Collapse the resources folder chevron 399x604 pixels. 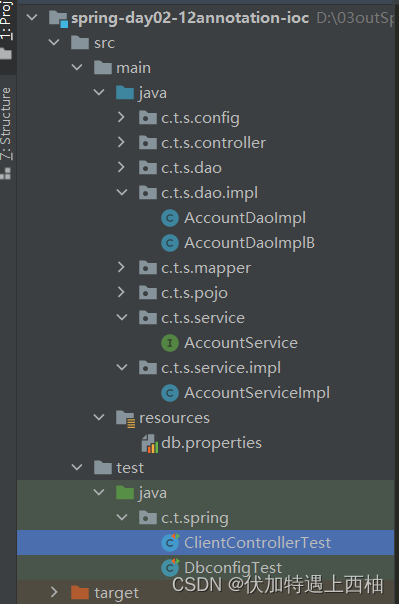99,417
